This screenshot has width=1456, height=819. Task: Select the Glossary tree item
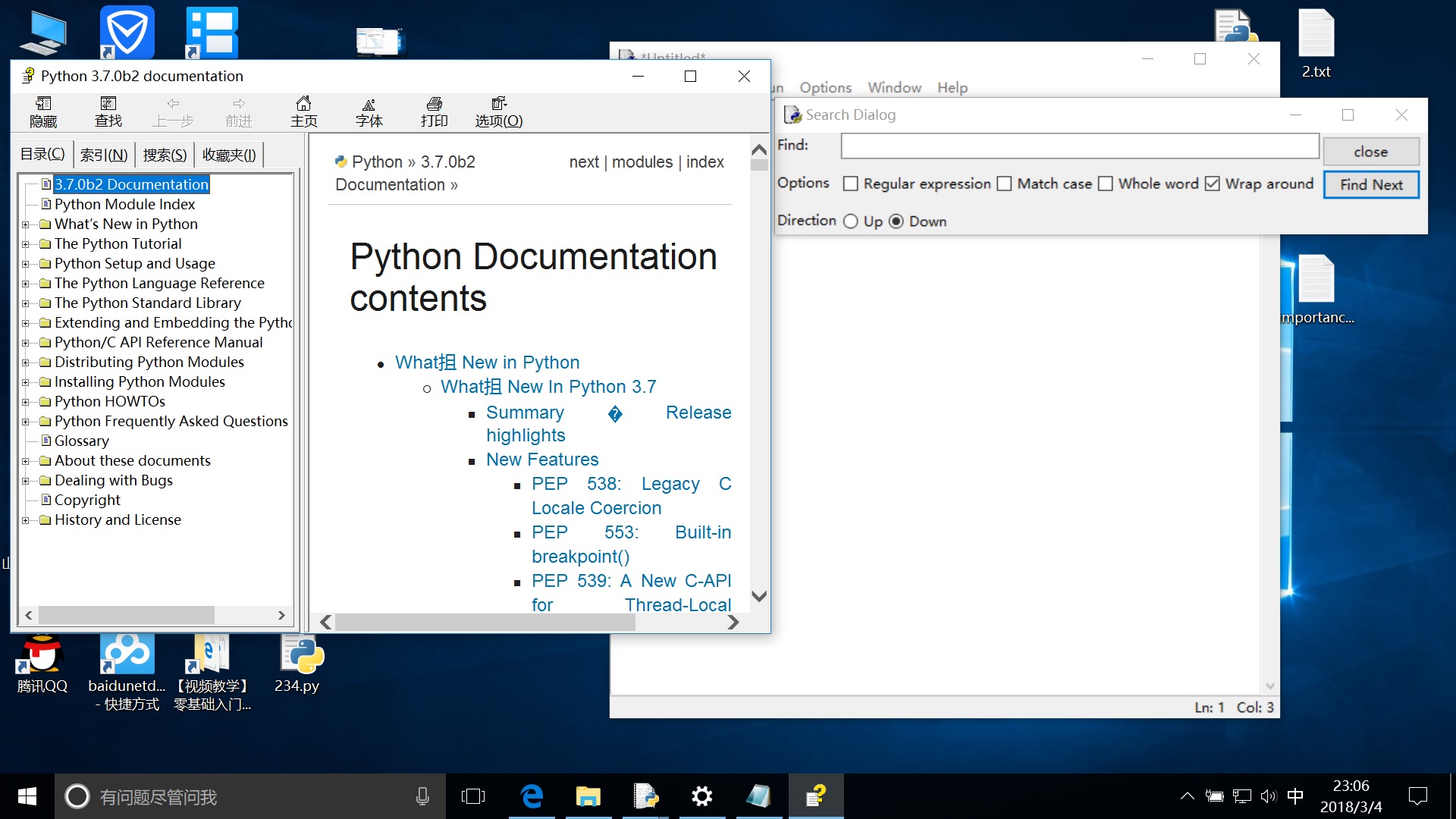tap(82, 441)
